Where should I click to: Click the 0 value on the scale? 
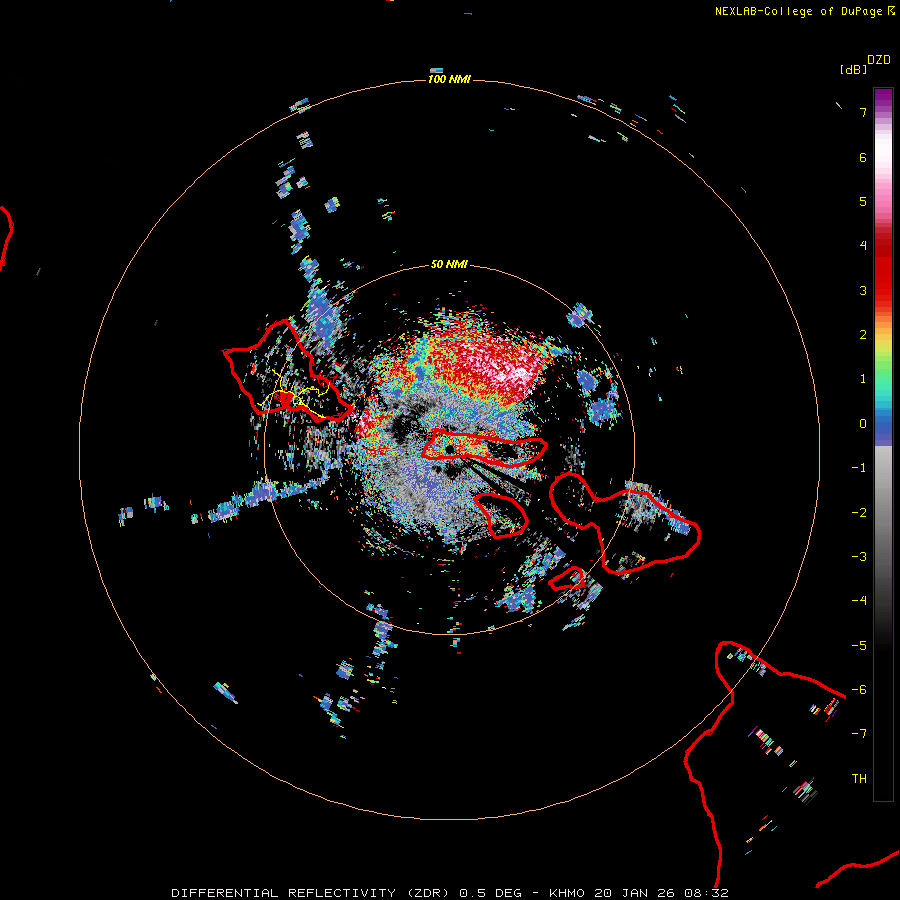coord(863,424)
